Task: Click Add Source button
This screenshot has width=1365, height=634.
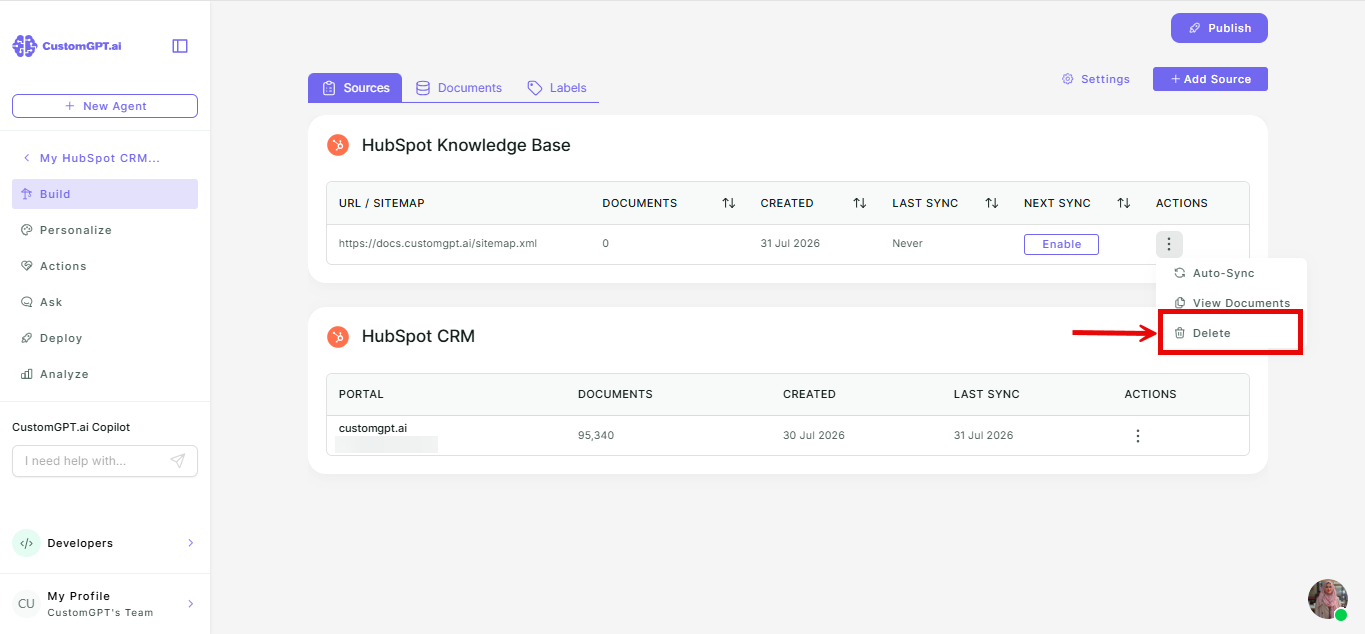Action: click(x=1210, y=79)
